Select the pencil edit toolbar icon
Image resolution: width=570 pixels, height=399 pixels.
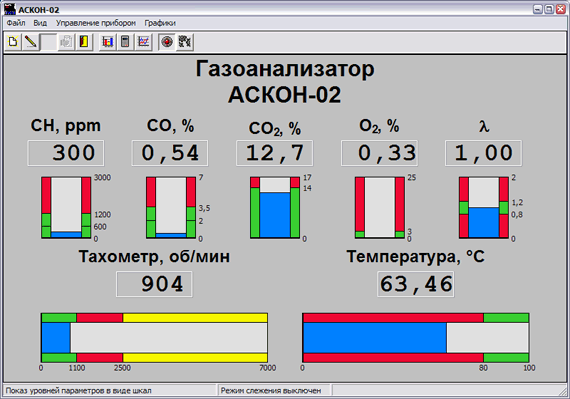click(x=31, y=42)
